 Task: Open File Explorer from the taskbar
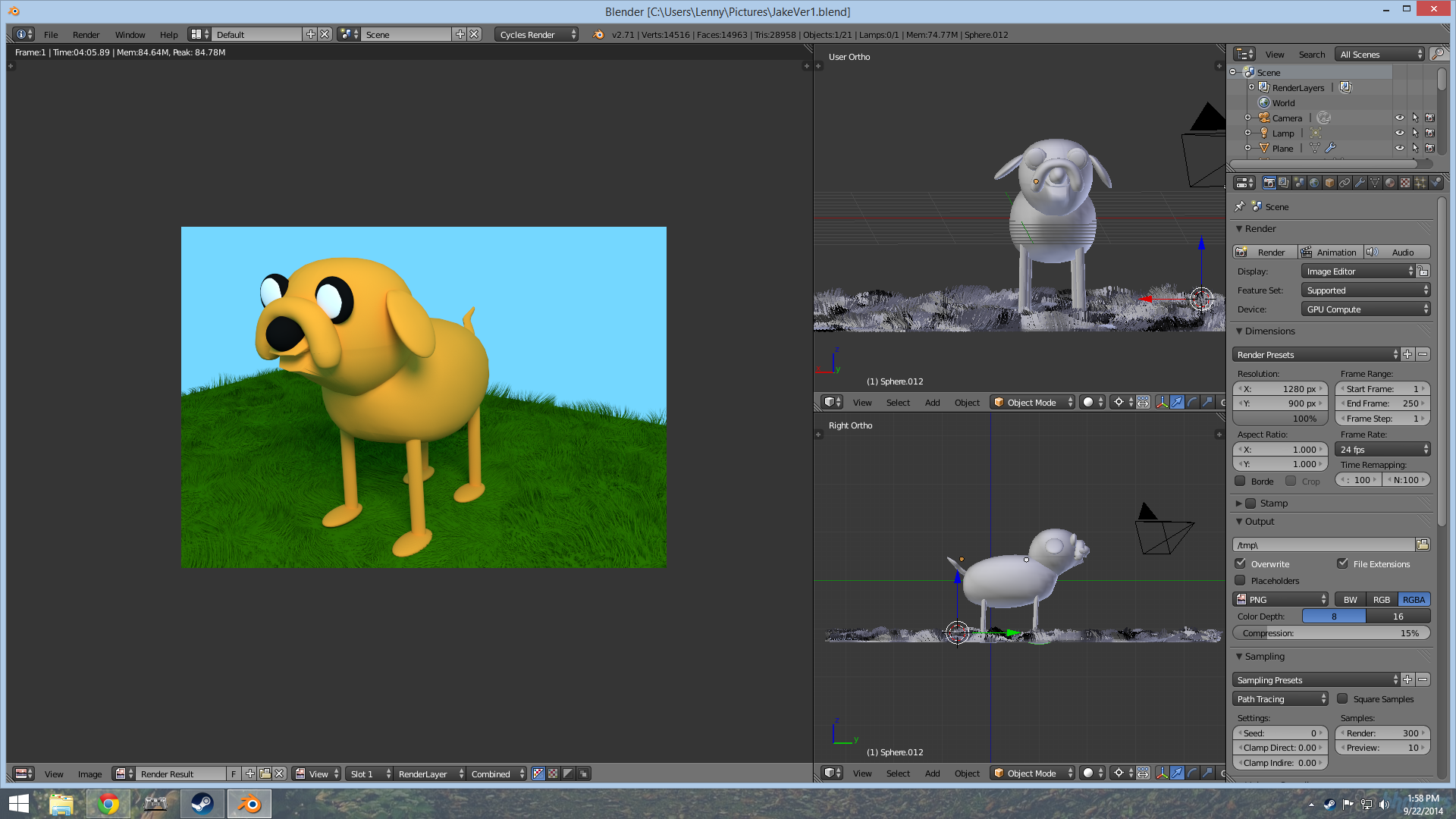click(61, 803)
